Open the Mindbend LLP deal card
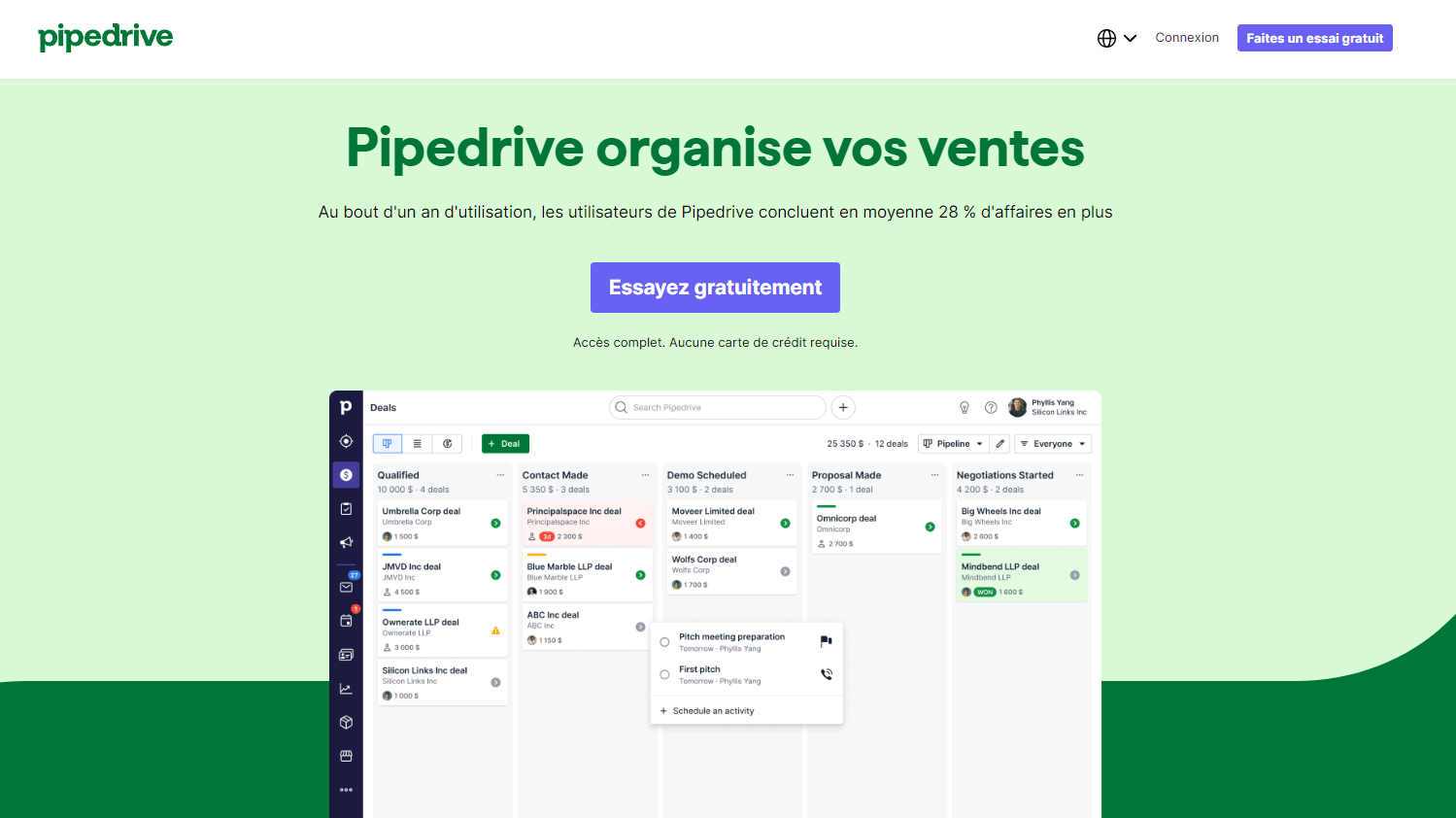Image resolution: width=1456 pixels, height=818 pixels. pos(1021,575)
